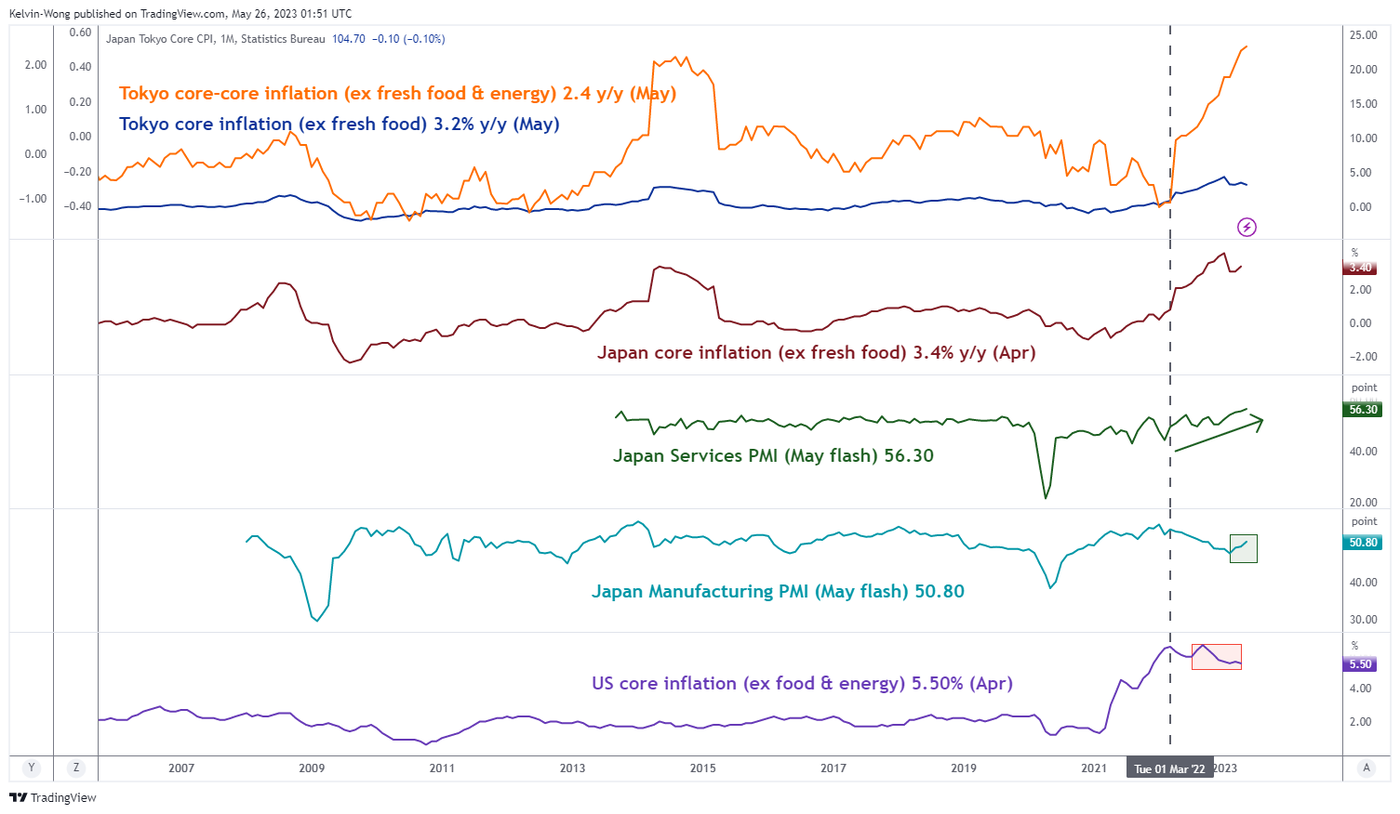Click the TradingView logo icon
This screenshot has height=814, width=1400.
(18, 798)
